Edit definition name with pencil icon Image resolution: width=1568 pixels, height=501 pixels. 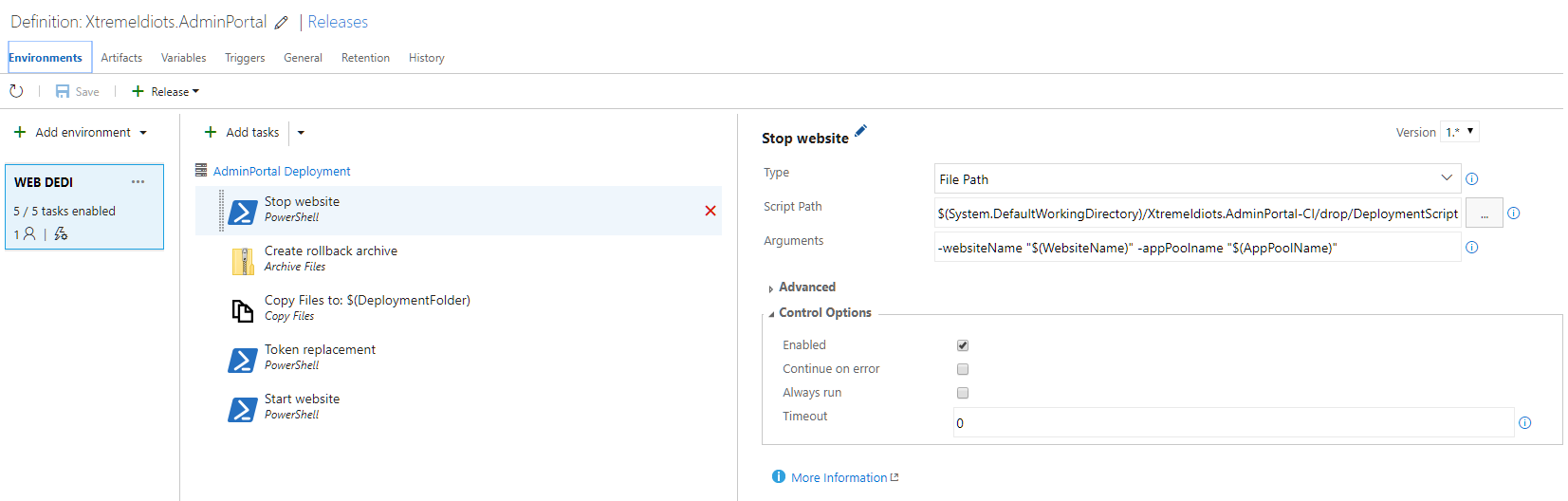click(282, 23)
